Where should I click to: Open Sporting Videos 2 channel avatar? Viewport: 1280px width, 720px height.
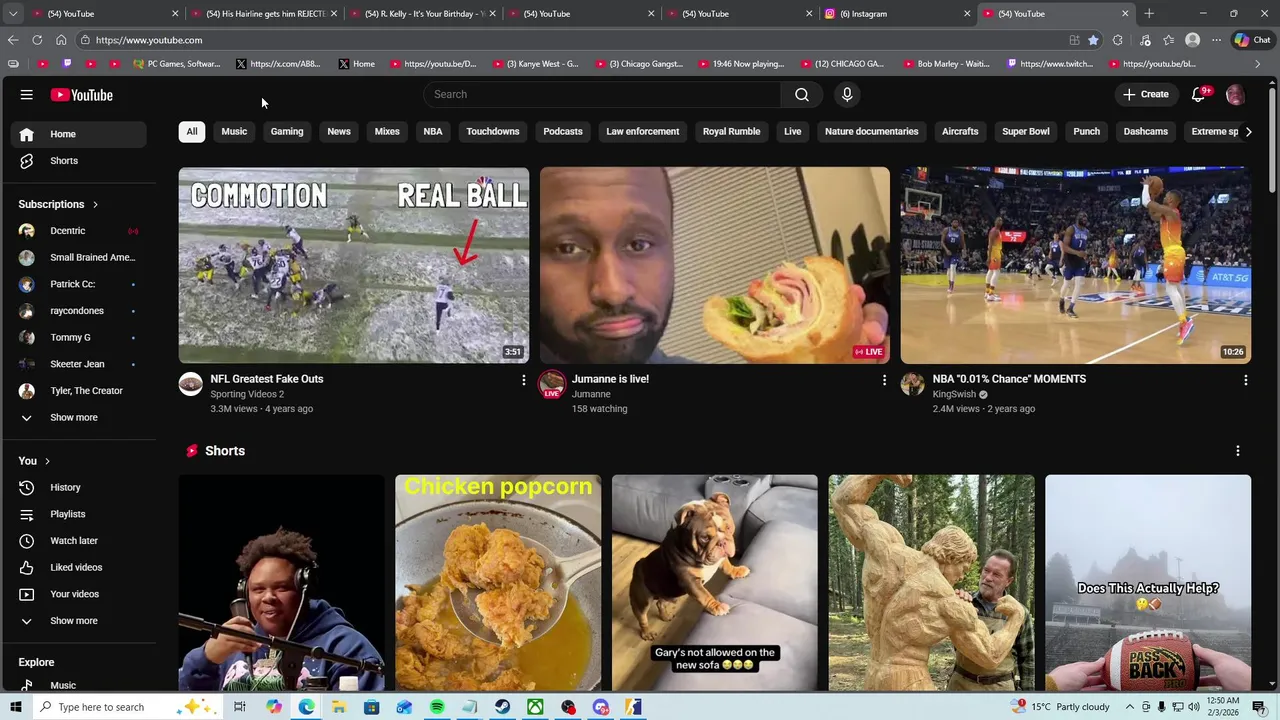(191, 385)
